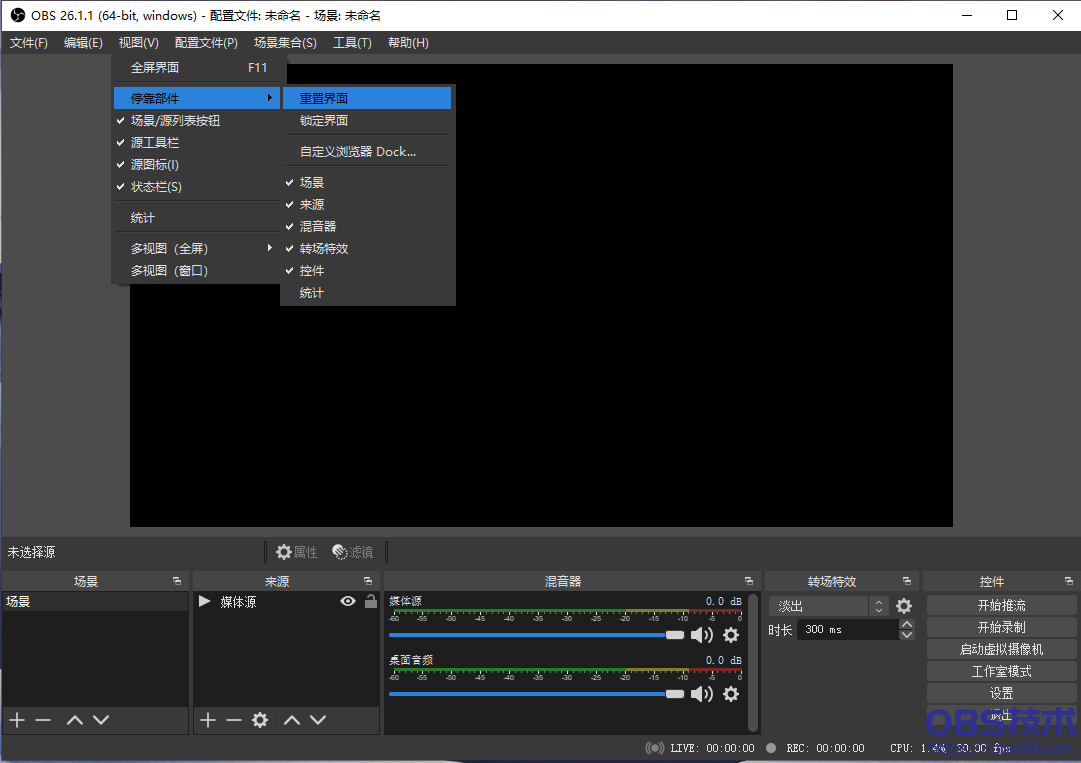Expand 停靠部件 submenu entry

[196, 98]
